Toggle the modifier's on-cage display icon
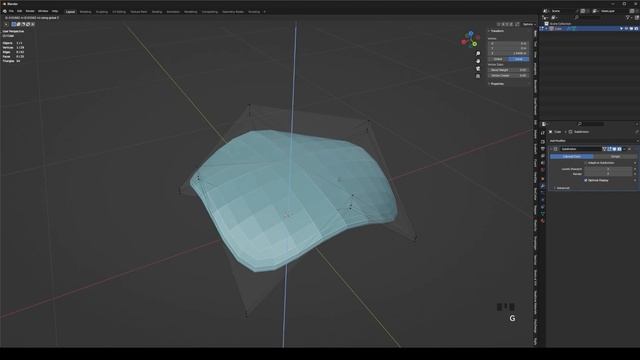640x360 pixels. click(604, 149)
